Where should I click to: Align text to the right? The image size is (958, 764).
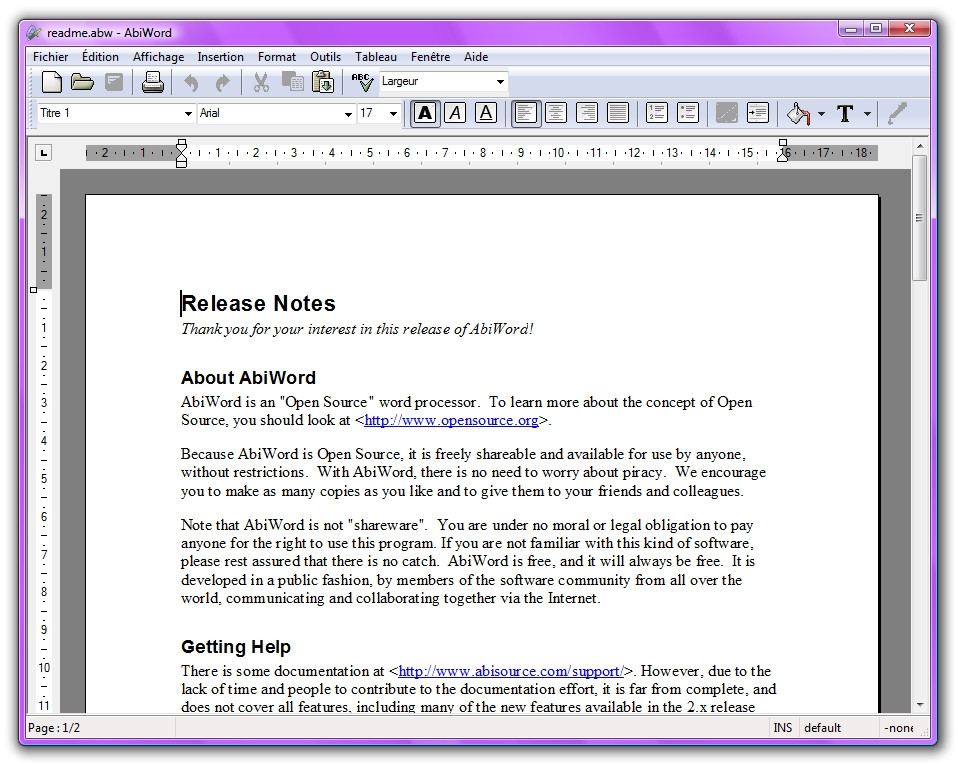(x=587, y=113)
